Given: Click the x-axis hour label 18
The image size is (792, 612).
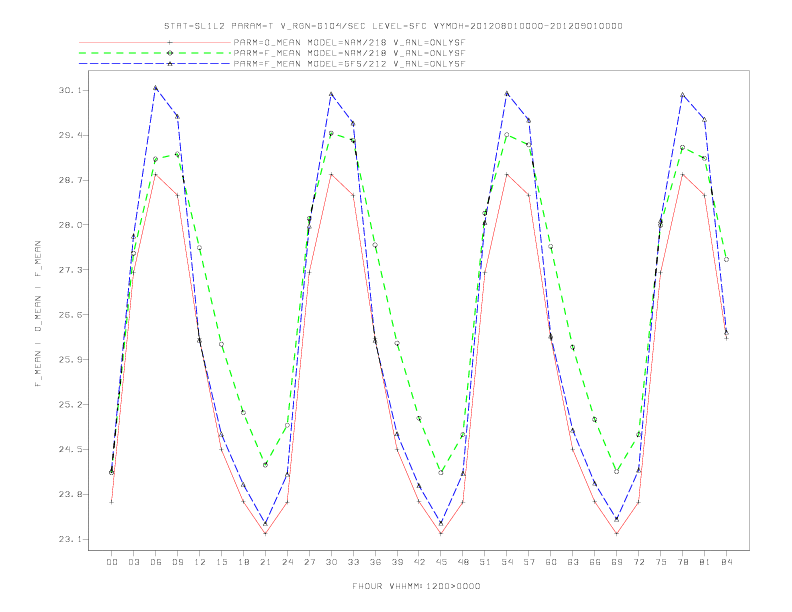Looking at the screenshot, I should point(243,562).
